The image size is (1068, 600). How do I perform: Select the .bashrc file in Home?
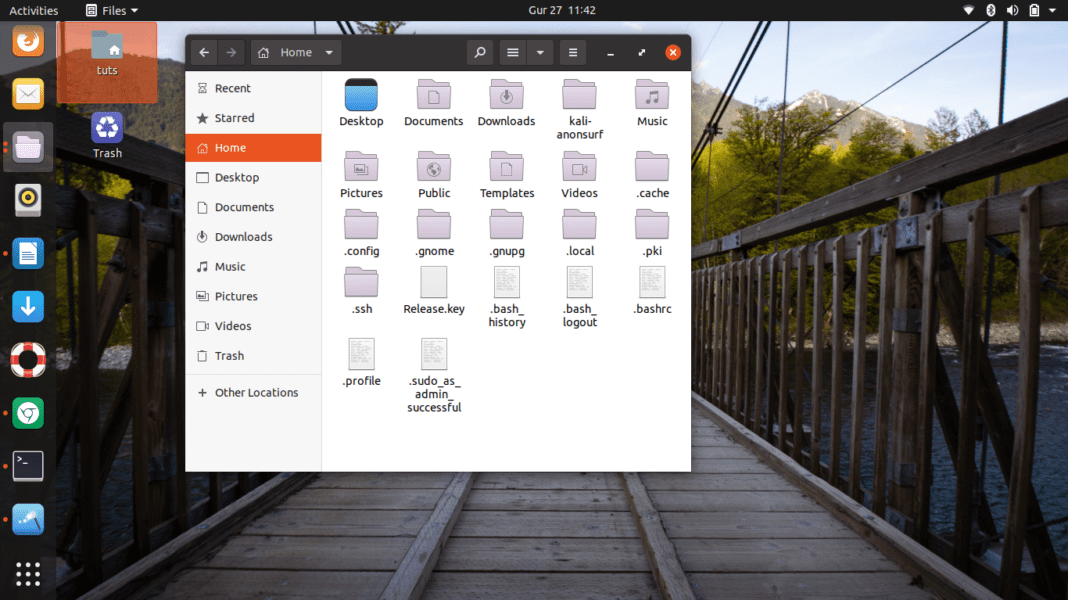[x=651, y=290]
